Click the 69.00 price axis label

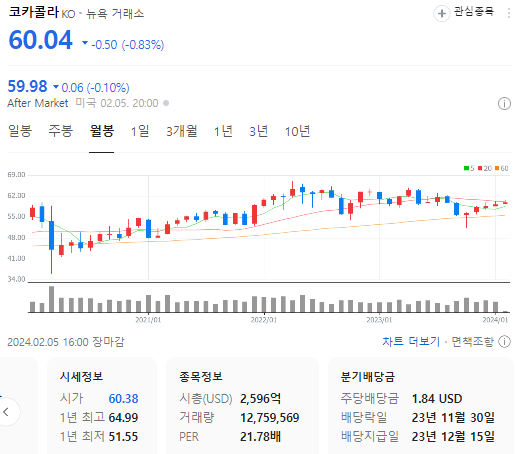tap(16, 175)
